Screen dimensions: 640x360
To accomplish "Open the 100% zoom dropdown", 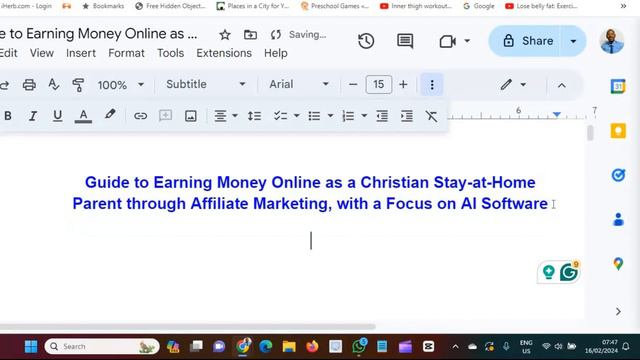I will tap(120, 85).
